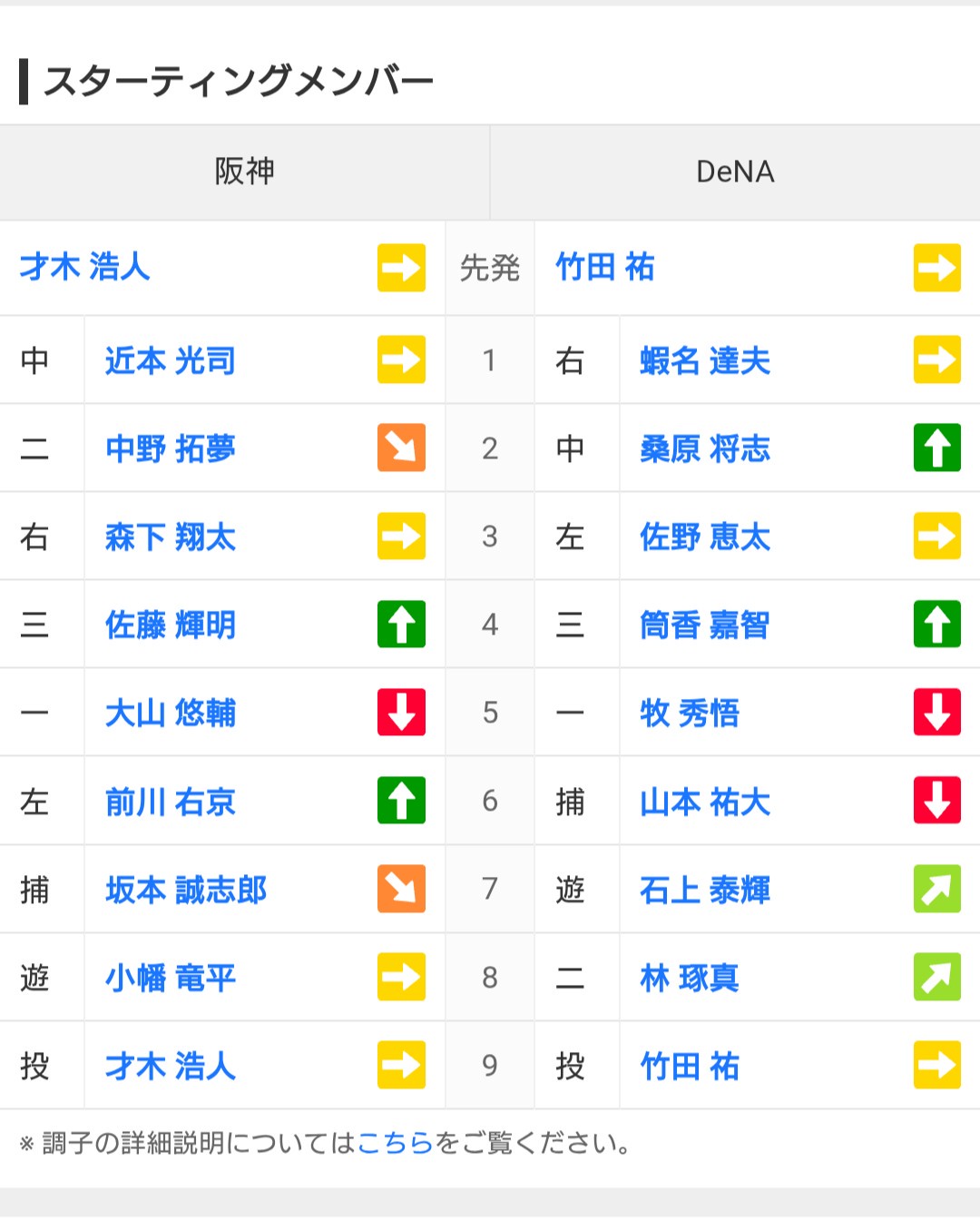Open player page for 牧 秀悟
Screen dimensions: 980x1221
pos(690,714)
